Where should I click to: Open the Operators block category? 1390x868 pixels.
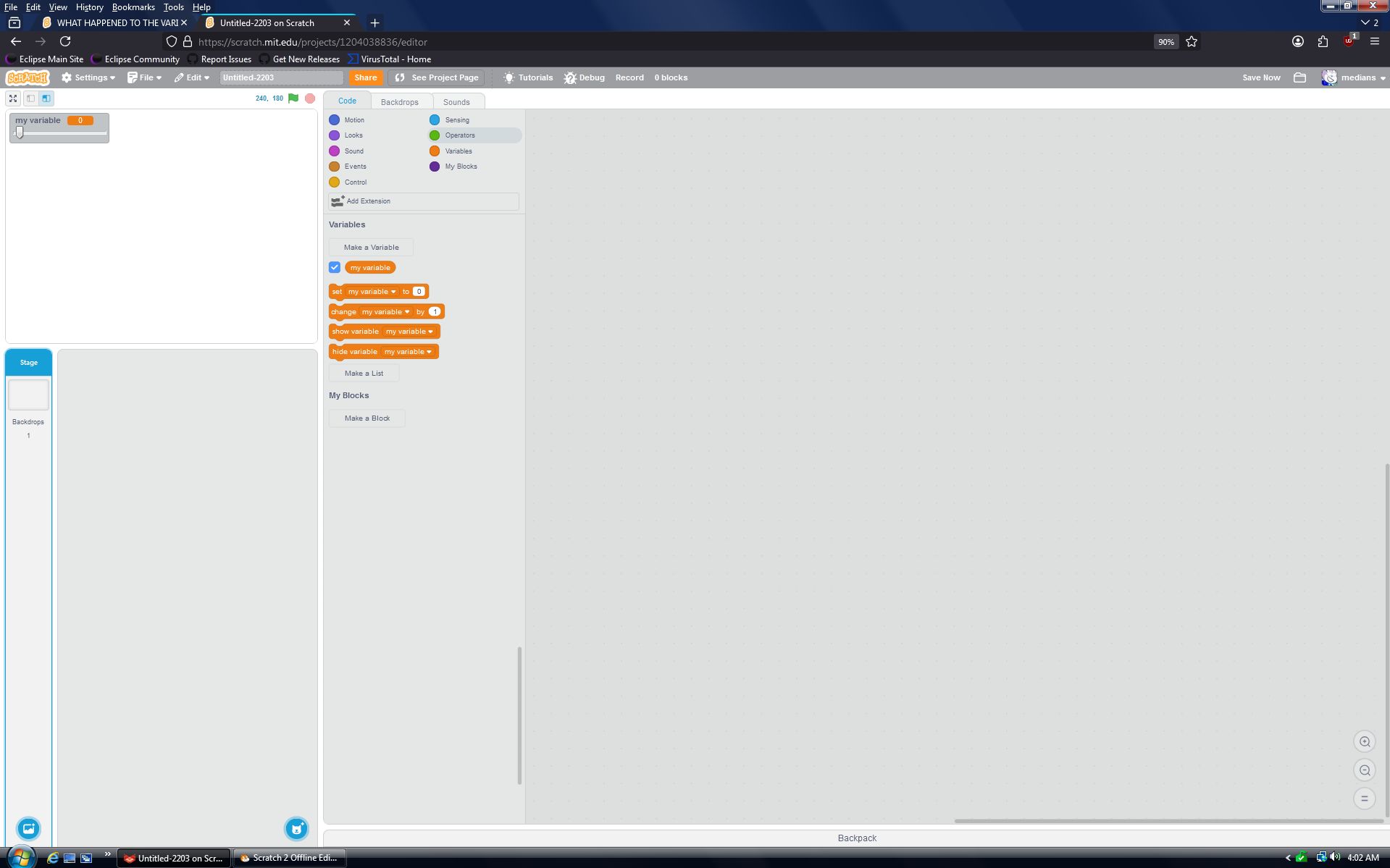459,135
